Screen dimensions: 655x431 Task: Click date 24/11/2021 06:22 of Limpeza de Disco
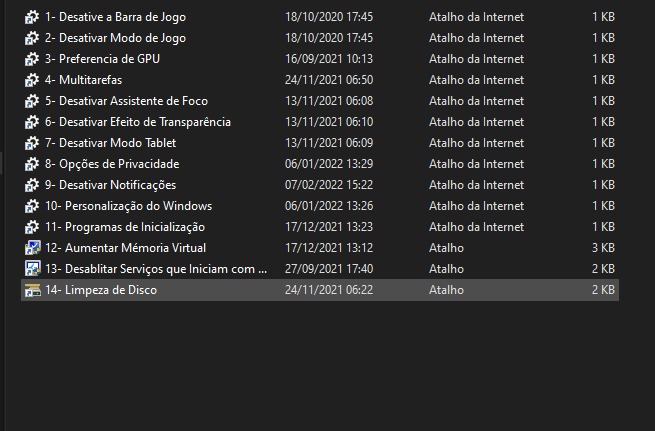click(x=328, y=290)
